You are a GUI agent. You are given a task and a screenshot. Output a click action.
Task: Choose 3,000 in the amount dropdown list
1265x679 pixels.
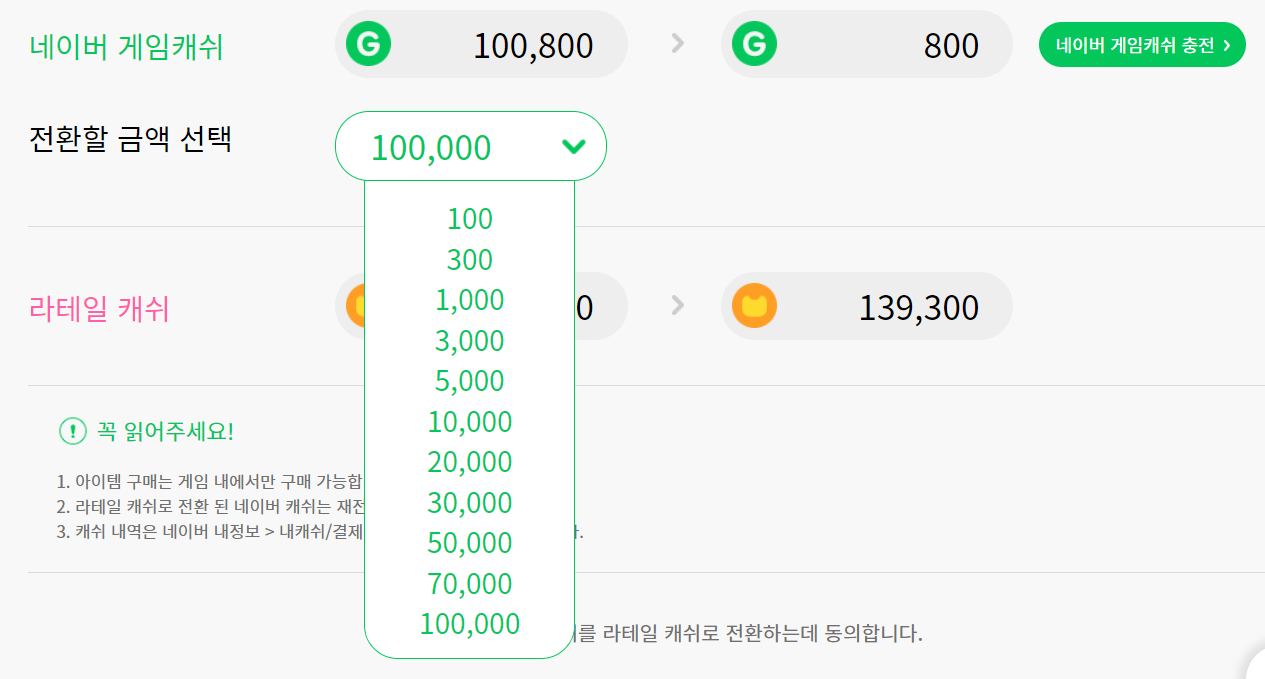point(470,341)
